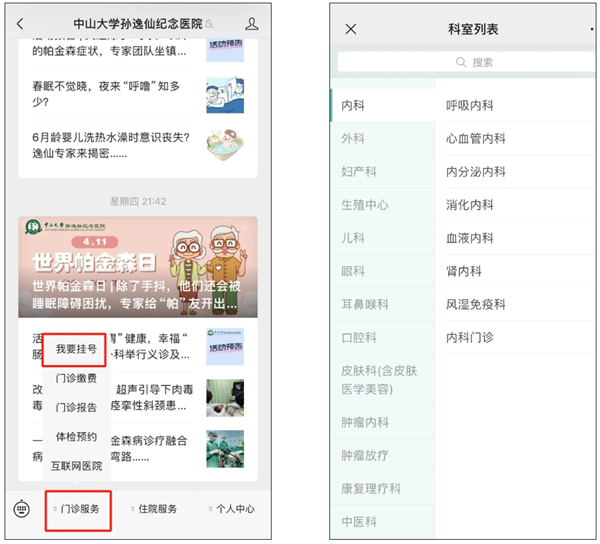Select the 肿瘤内科 category
The height and width of the screenshot is (544, 600).
pos(383,422)
